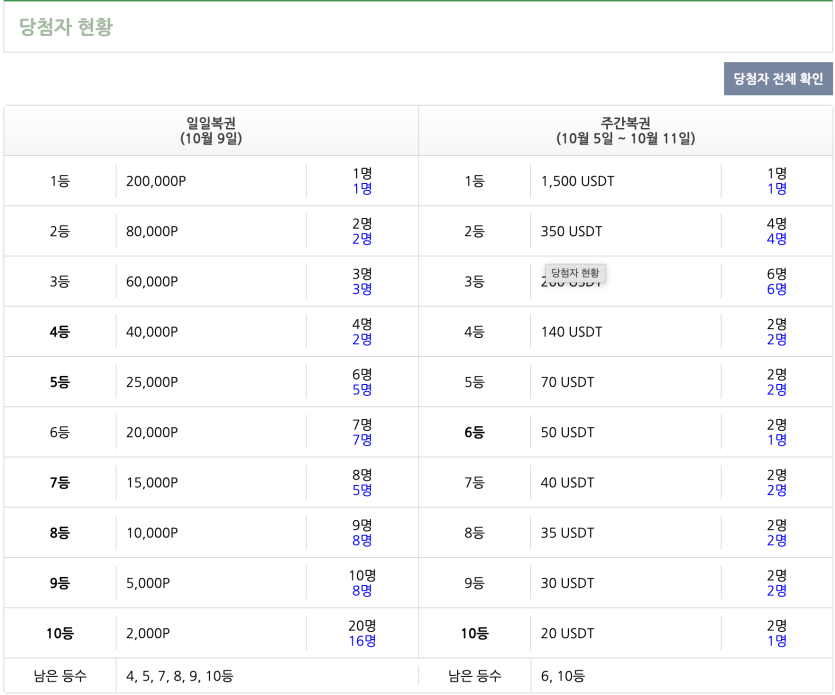View weekly 1,500 USDT winners 1명 link
This screenshot has height=695, width=835.
pos(777,189)
